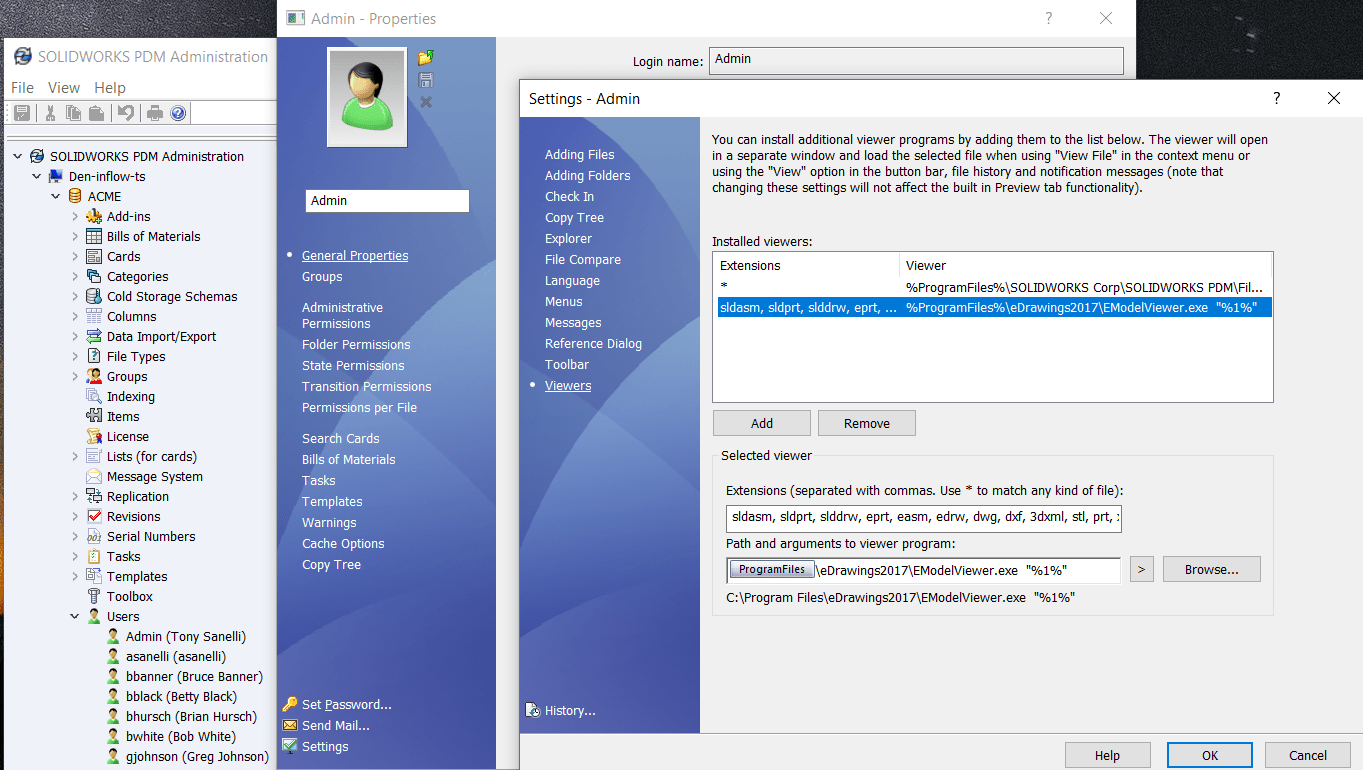Click the Print toolbar icon
This screenshot has height=770, width=1363.
point(154,113)
